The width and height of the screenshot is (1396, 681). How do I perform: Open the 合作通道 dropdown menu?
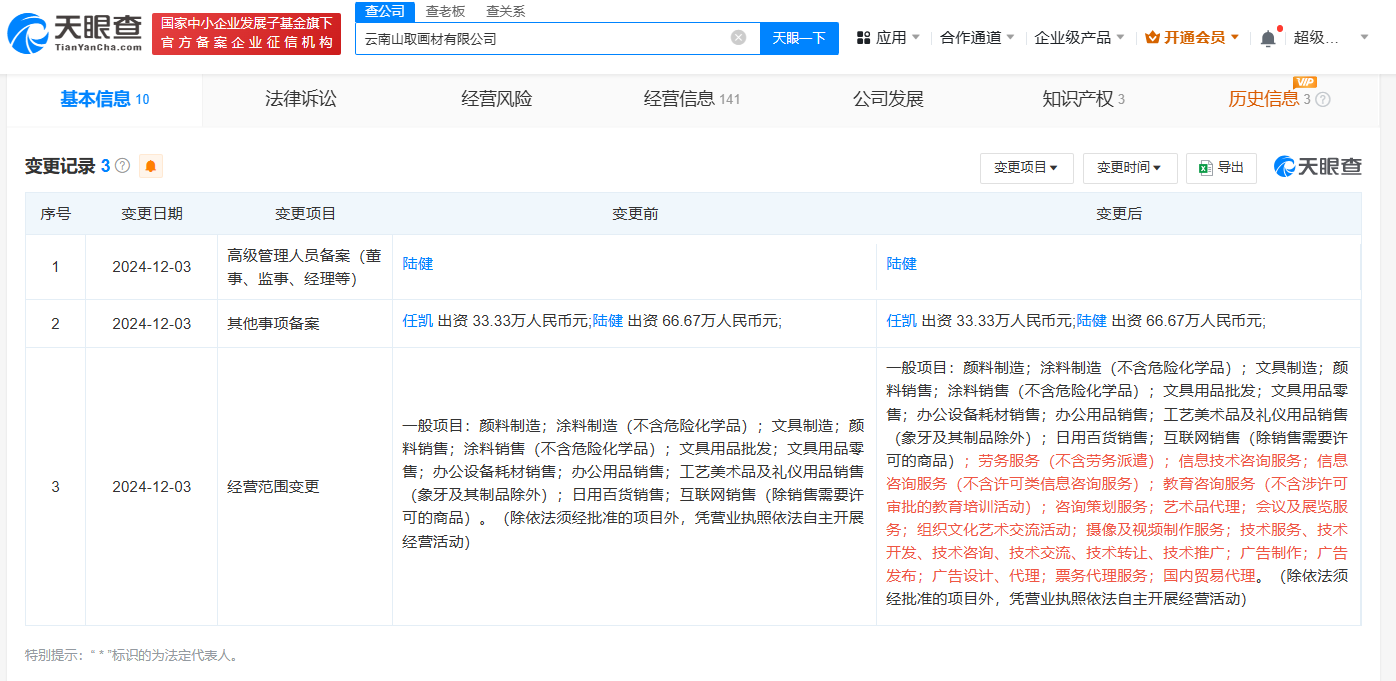(x=976, y=38)
